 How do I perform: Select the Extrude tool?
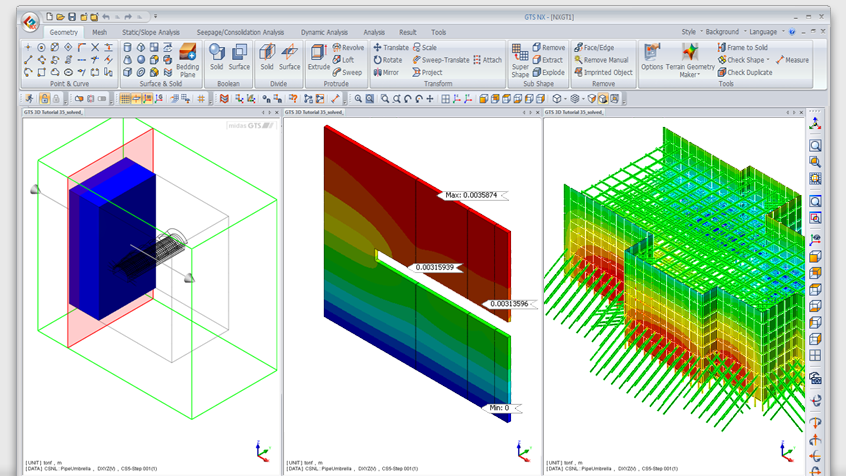pos(318,57)
